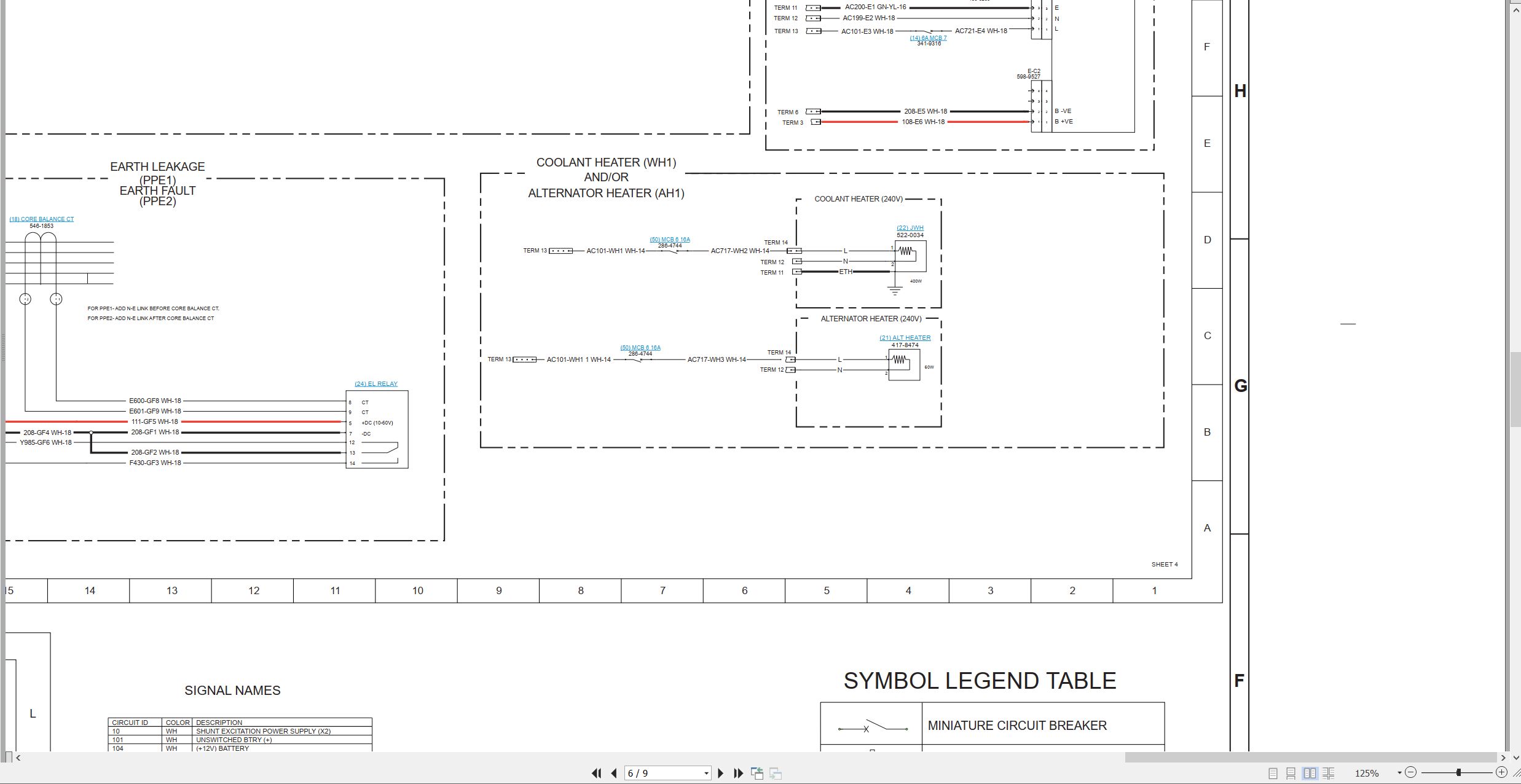
Task: Click the wire label AC717-WH3 WH-14
Action: coord(717,359)
